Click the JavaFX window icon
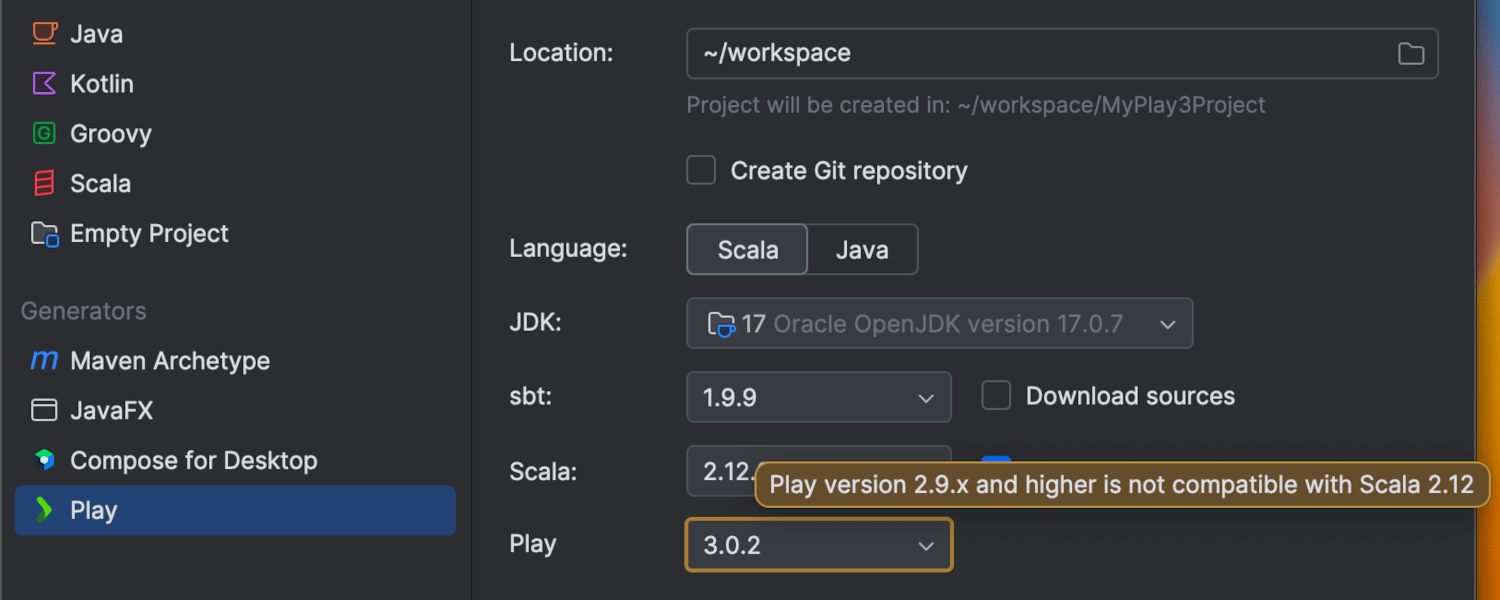This screenshot has height=600, width=1500. click(44, 410)
